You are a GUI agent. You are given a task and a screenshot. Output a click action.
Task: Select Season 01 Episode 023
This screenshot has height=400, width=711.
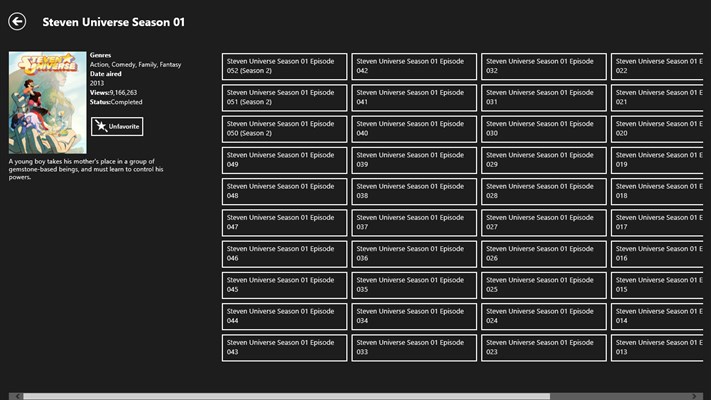point(544,348)
